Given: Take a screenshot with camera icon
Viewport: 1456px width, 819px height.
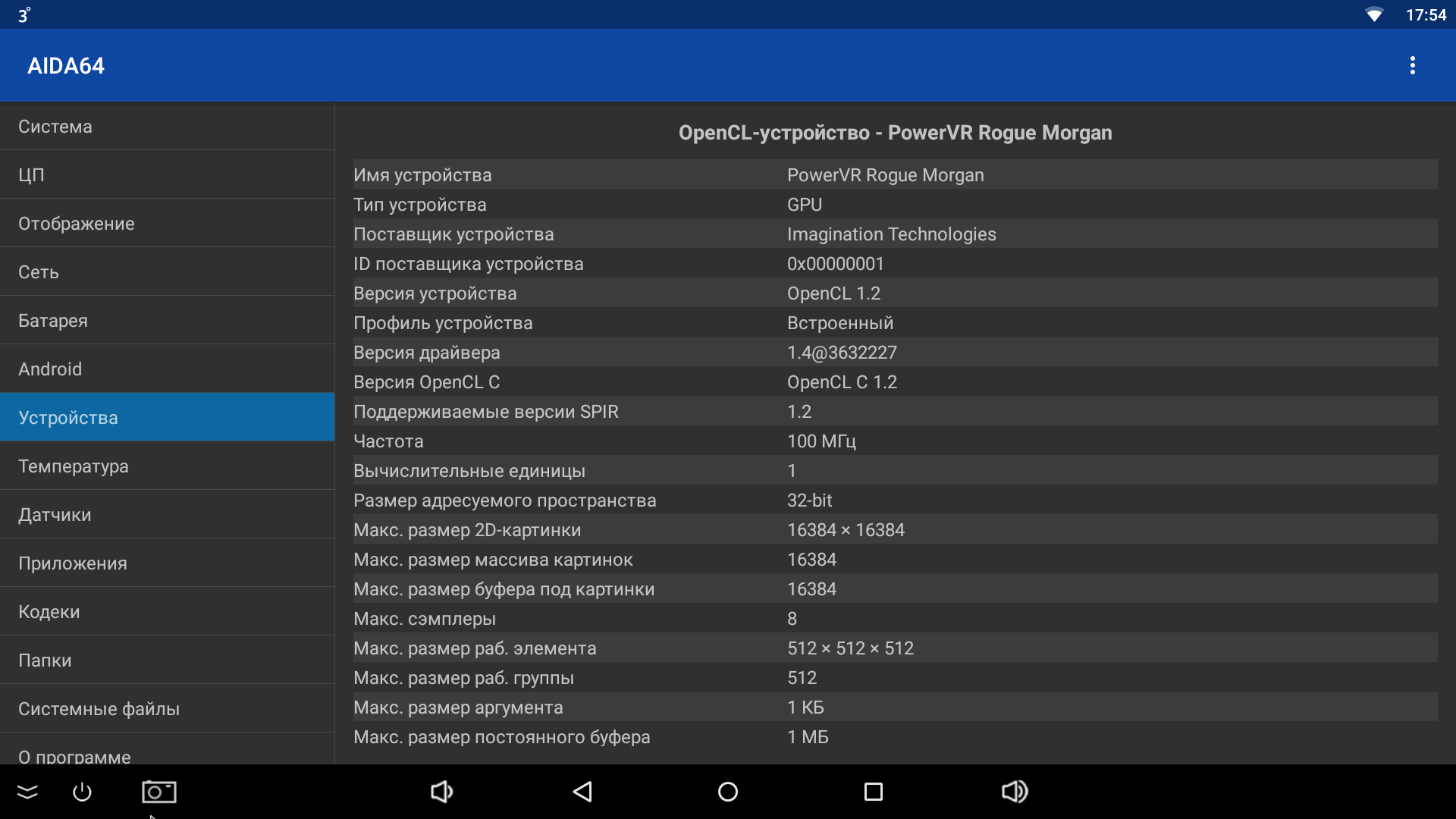Looking at the screenshot, I should 159,792.
